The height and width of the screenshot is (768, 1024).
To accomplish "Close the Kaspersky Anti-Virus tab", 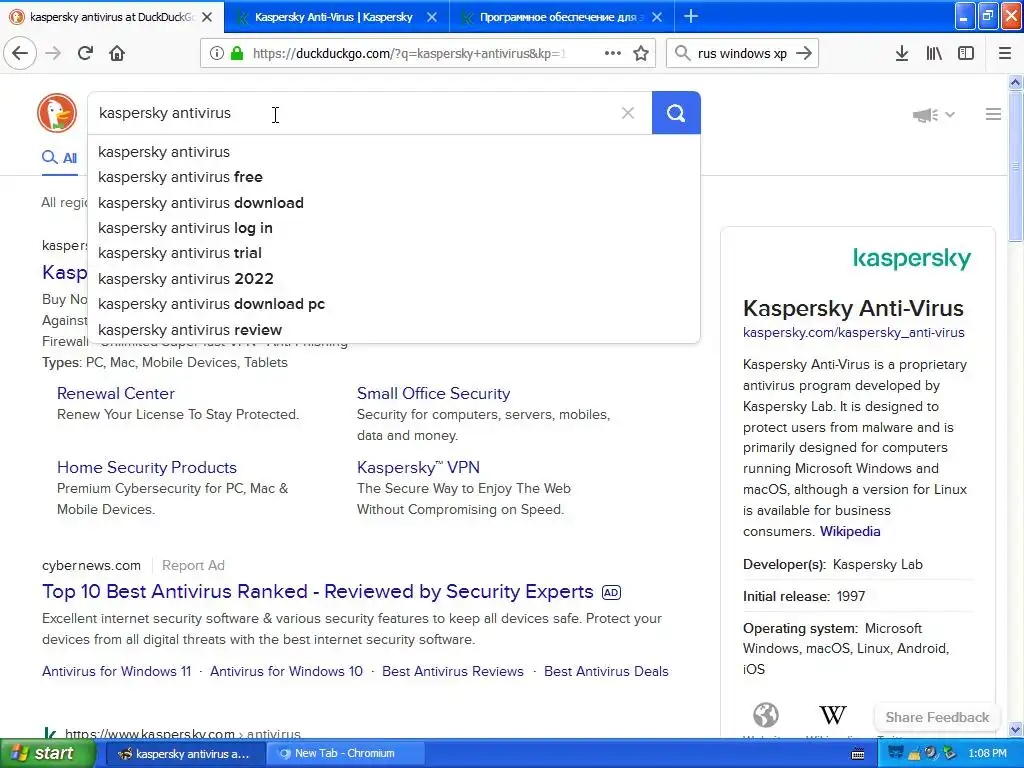I will click(x=432, y=17).
